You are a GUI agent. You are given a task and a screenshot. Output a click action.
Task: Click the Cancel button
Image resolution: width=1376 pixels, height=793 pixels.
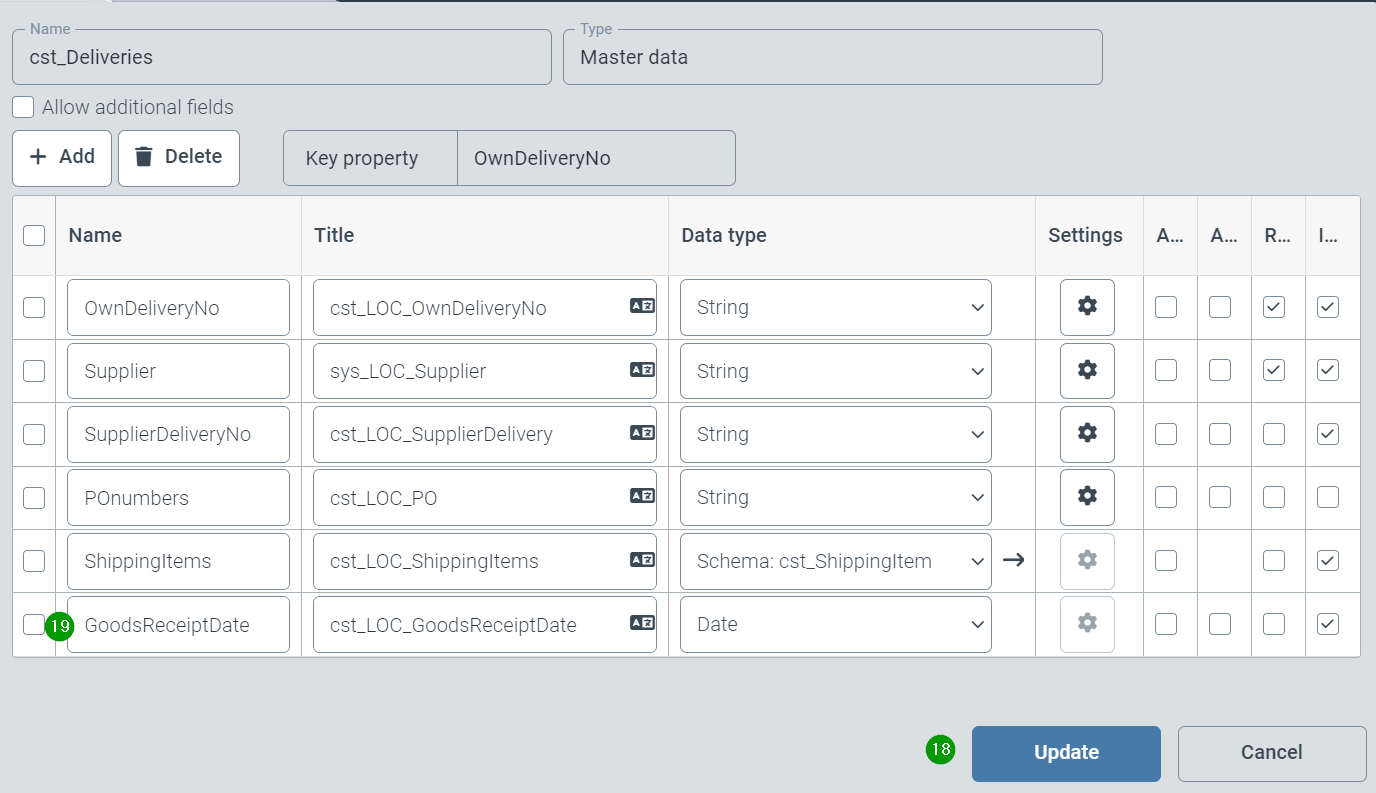(x=1271, y=753)
